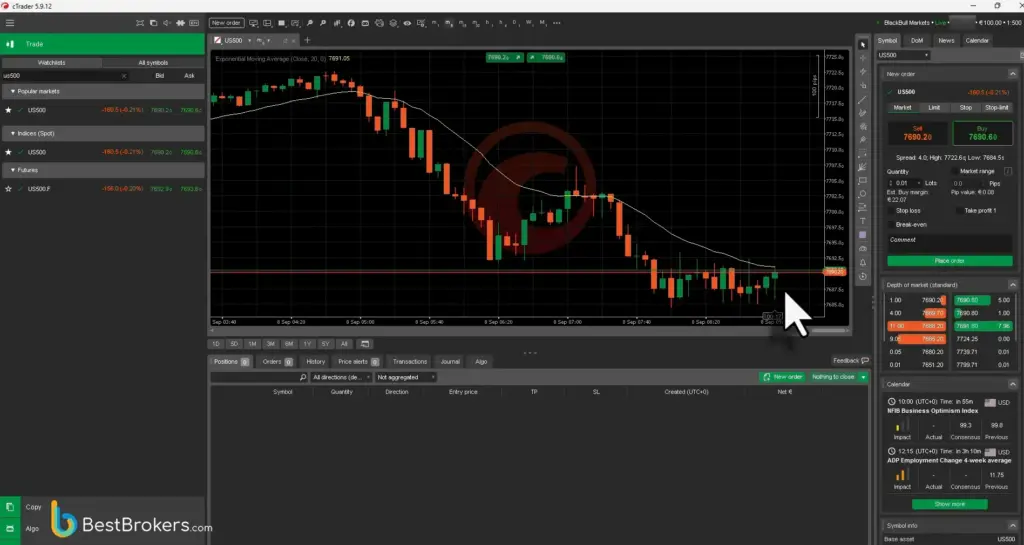Add a new chart tab with plus

pyautogui.click(x=307, y=40)
